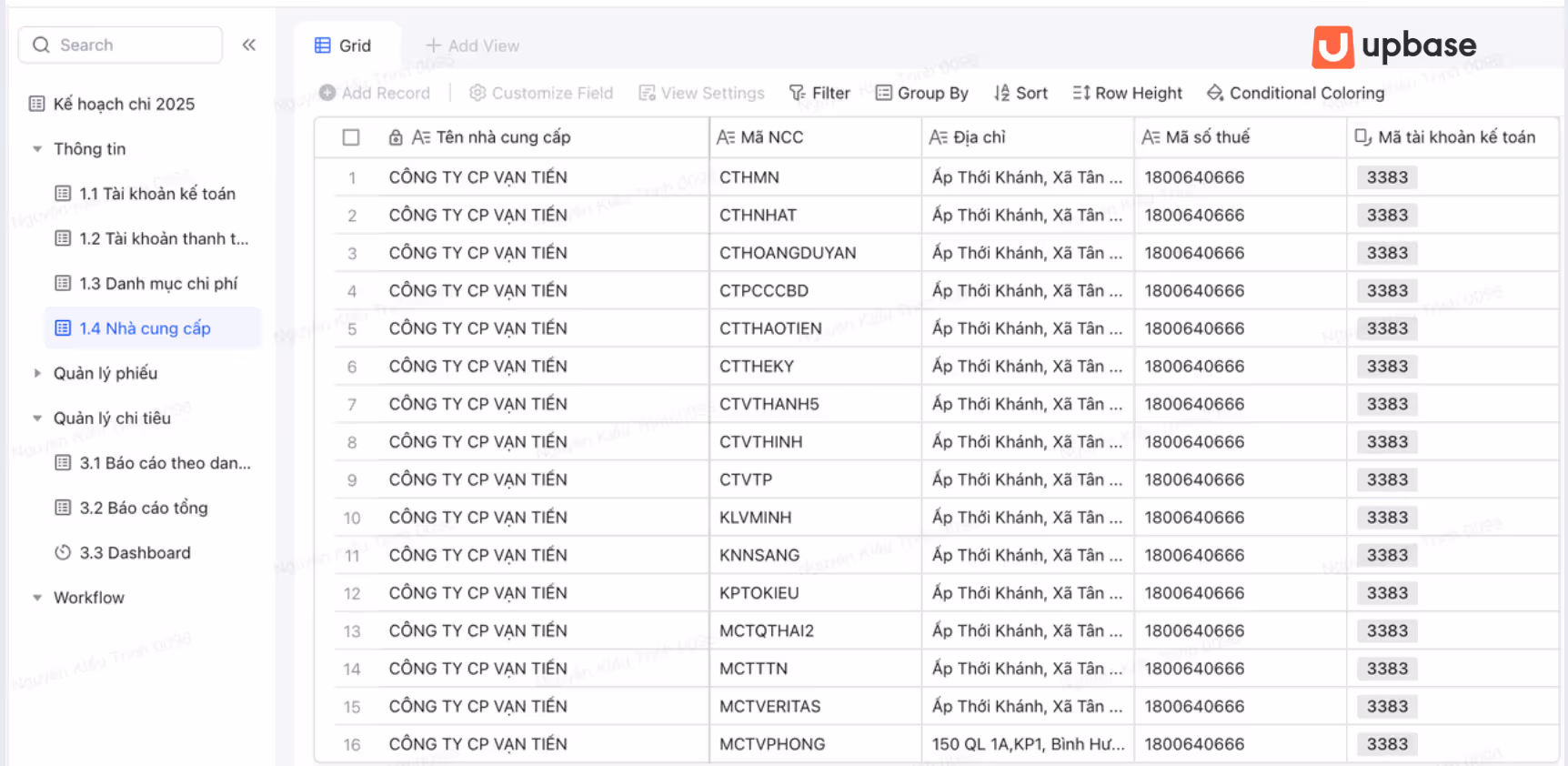The image size is (1568, 766).
Task: Open View Settings
Action: [x=701, y=93]
